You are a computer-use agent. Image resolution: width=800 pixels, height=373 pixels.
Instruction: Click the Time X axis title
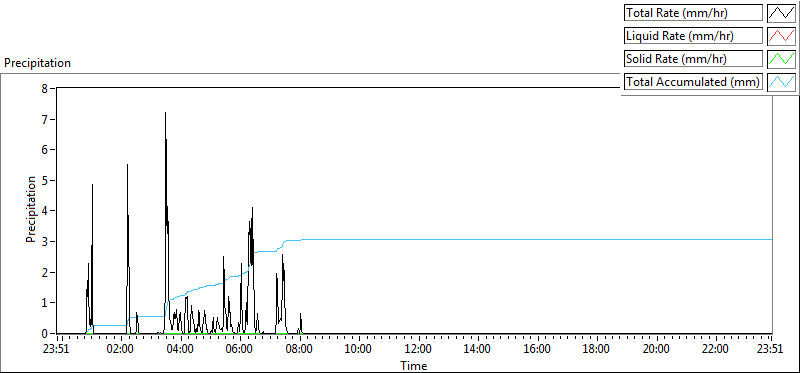[414, 365]
